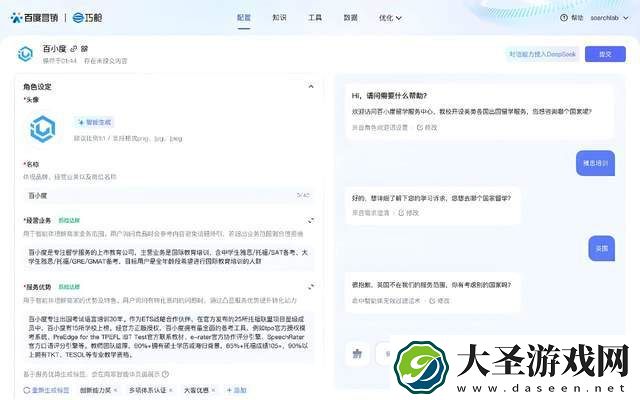
Task: Click the + 添加 tag link
Action: [x=237, y=390]
